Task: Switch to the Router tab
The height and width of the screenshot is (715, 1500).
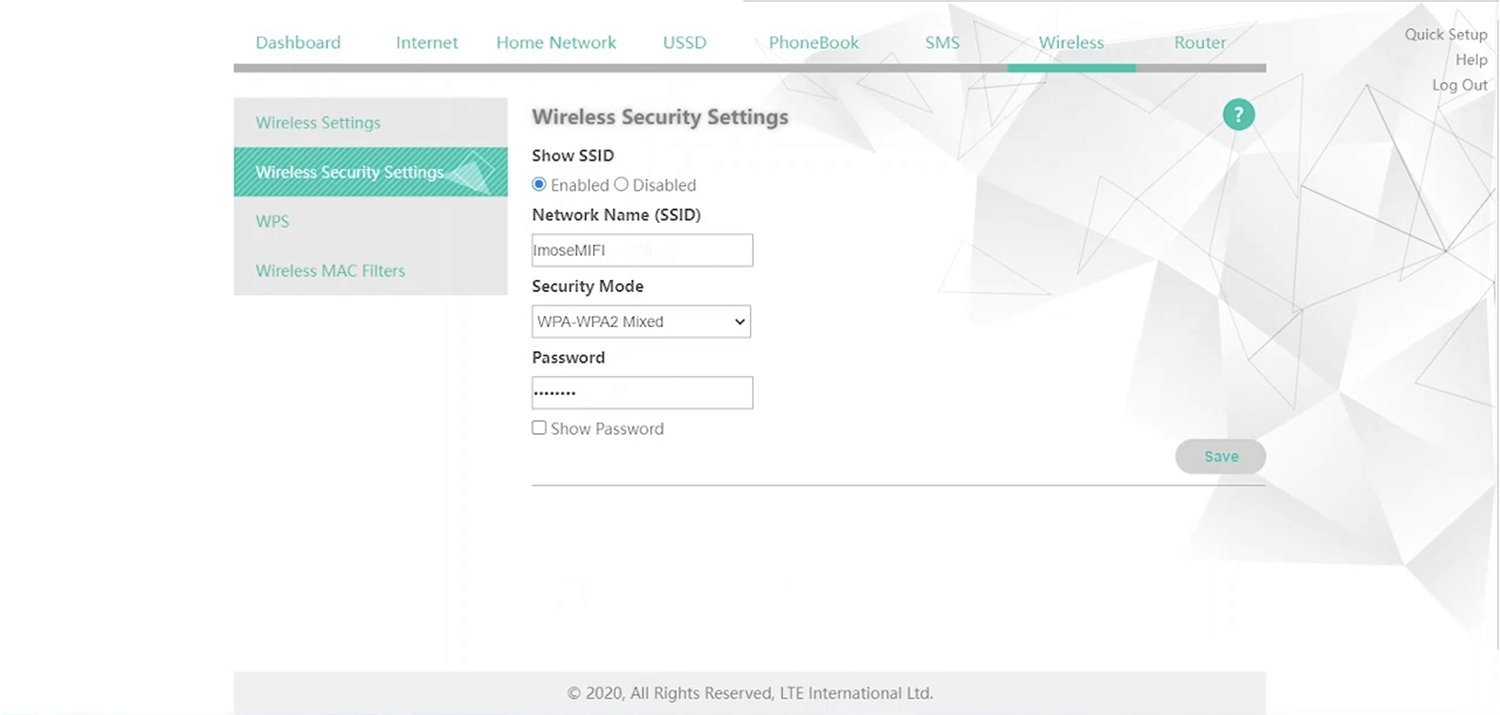Action: 1200,43
